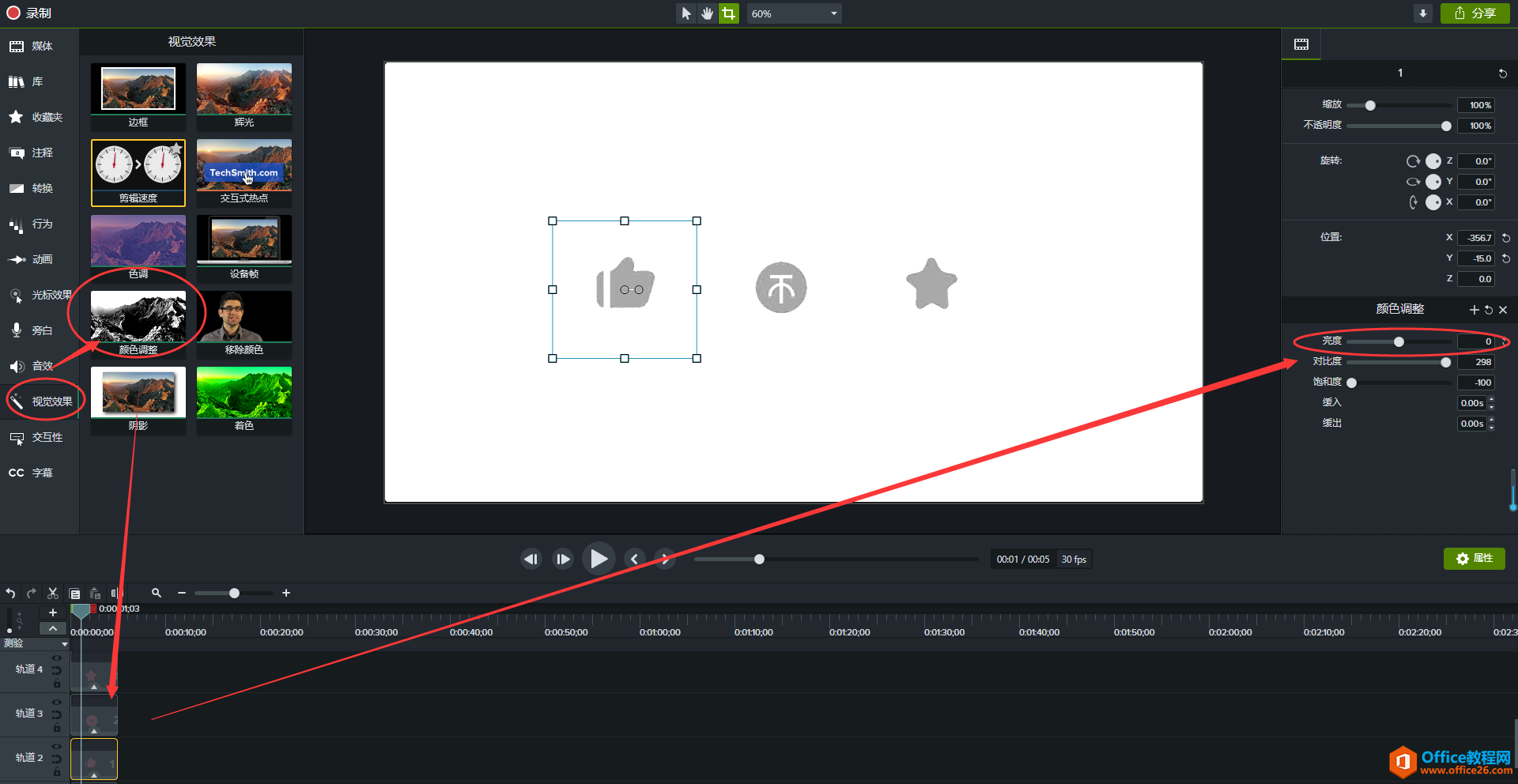Expand effects on track 3 clip
Image resolution: width=1518 pixels, height=784 pixels.
click(94, 731)
